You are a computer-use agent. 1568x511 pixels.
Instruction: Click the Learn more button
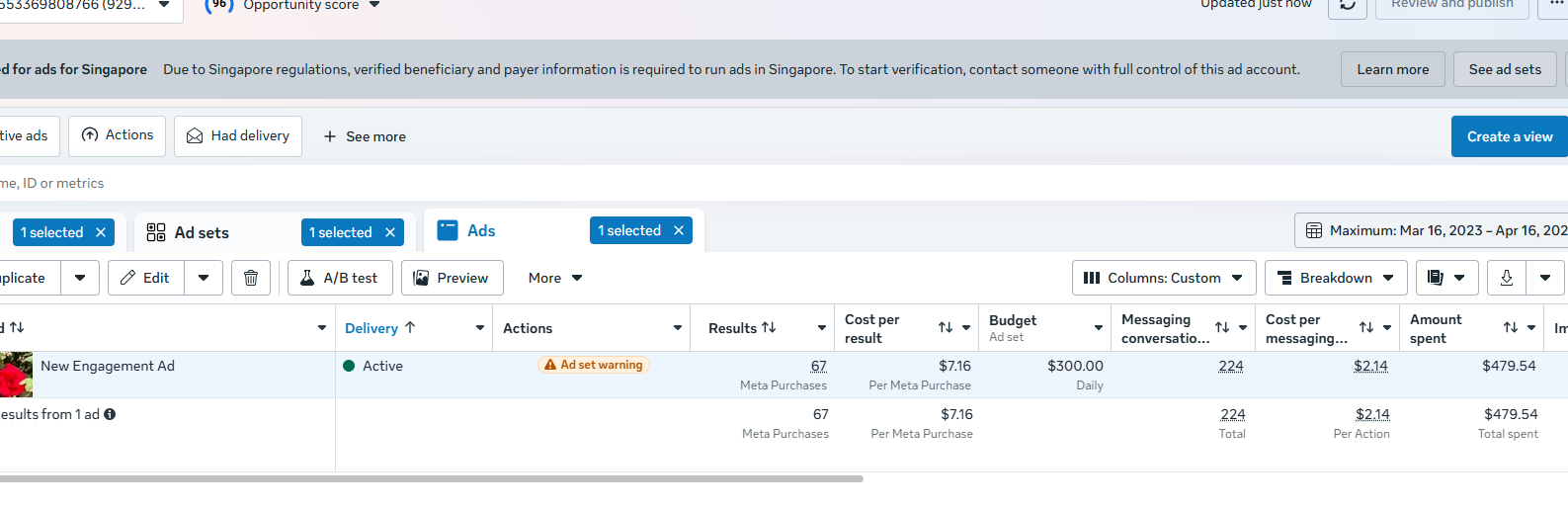click(x=1392, y=69)
